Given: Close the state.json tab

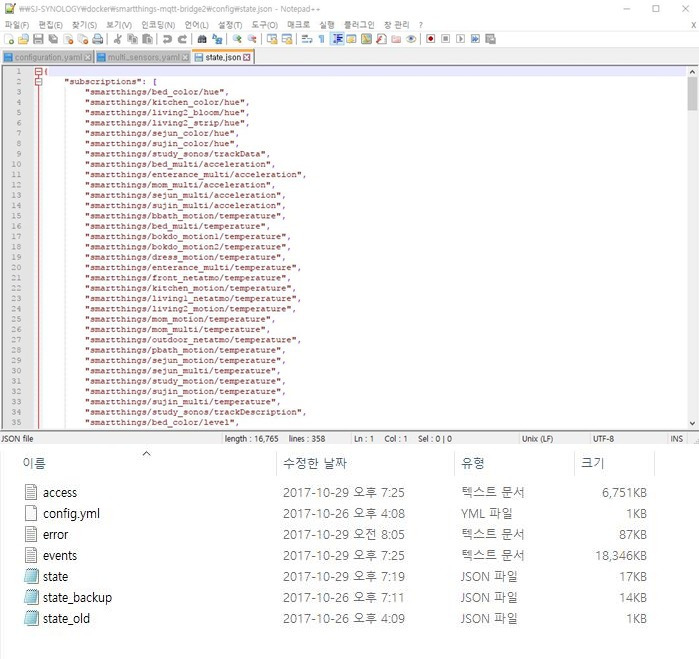Looking at the screenshot, I should (247, 58).
